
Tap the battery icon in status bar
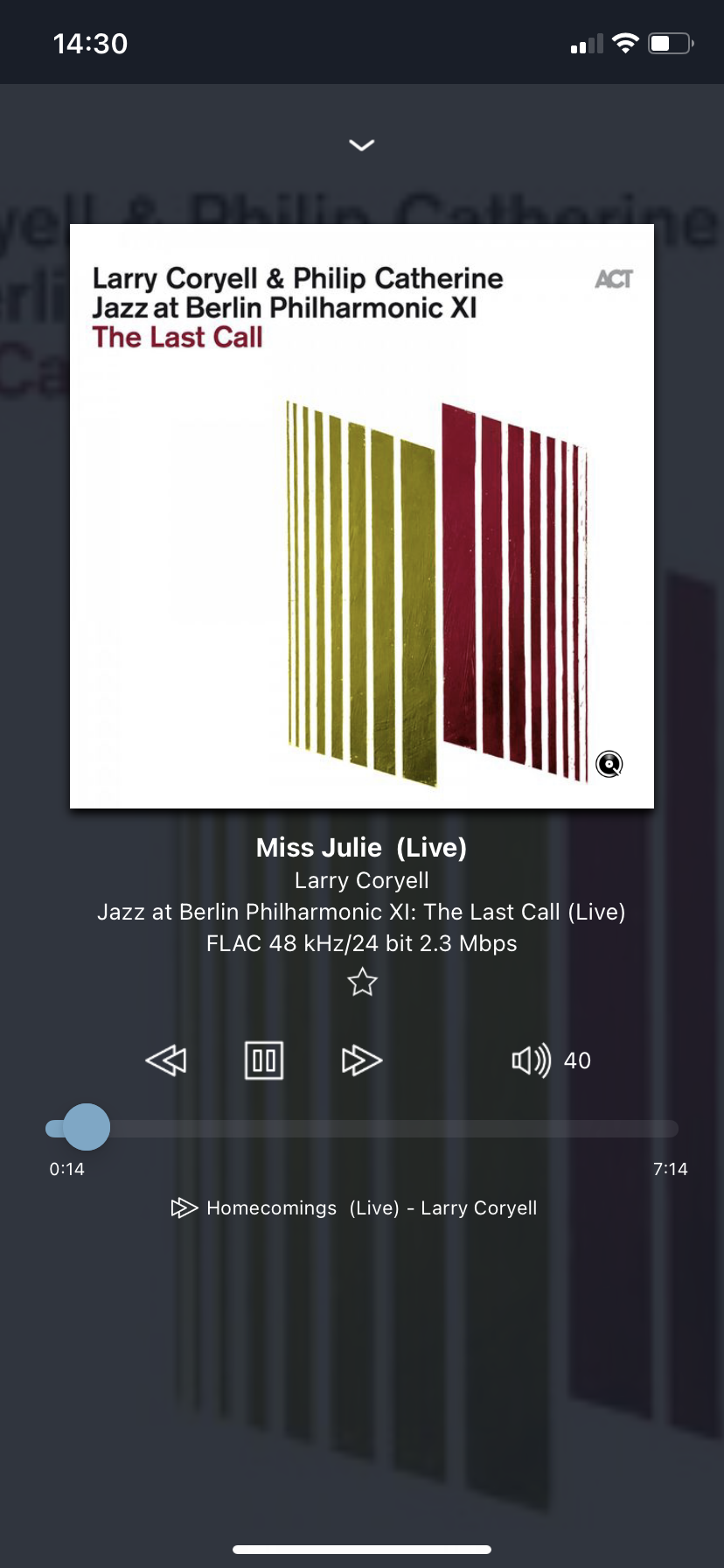[x=672, y=43]
